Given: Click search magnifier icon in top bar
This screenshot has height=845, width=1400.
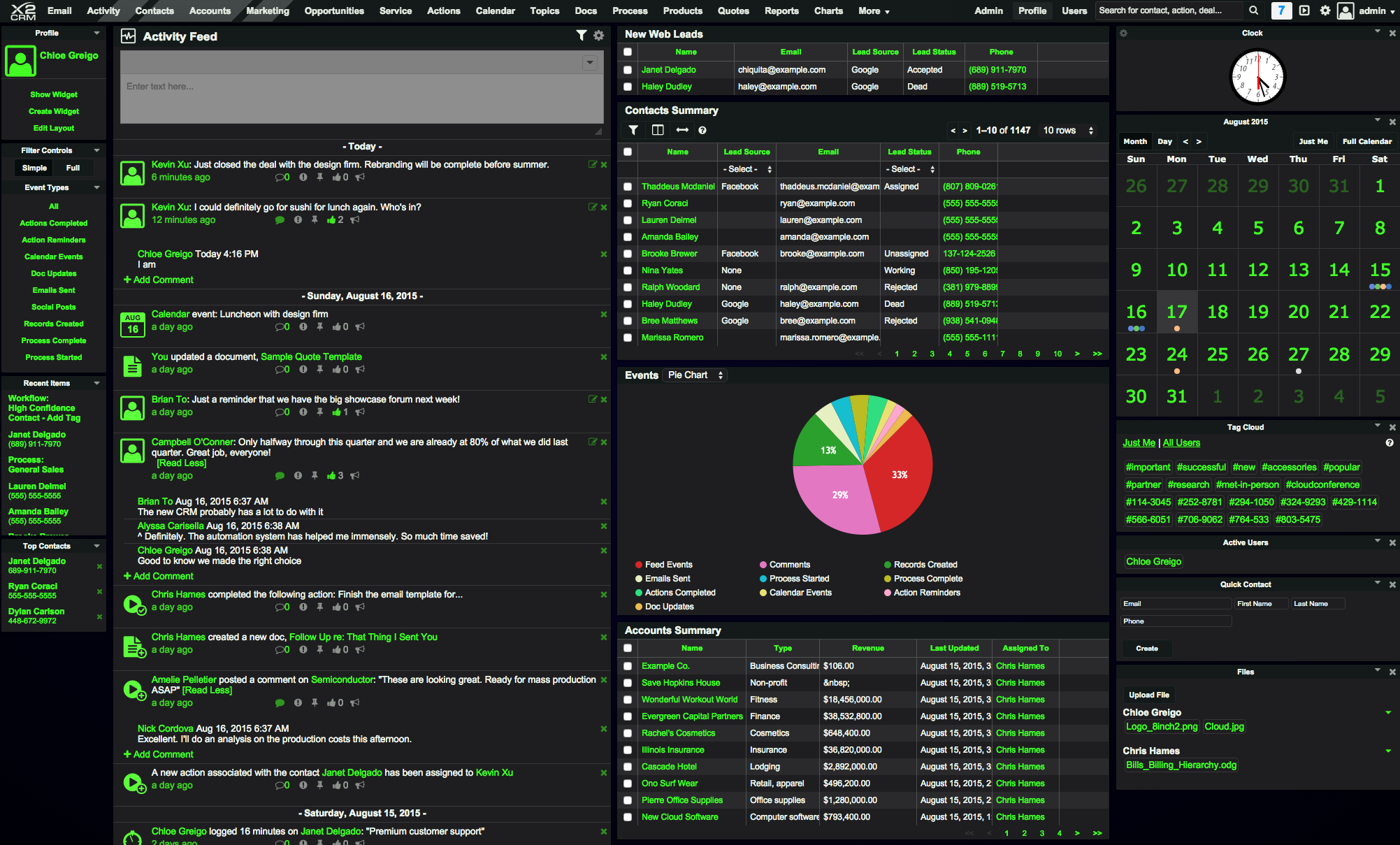Looking at the screenshot, I should 1254,10.
